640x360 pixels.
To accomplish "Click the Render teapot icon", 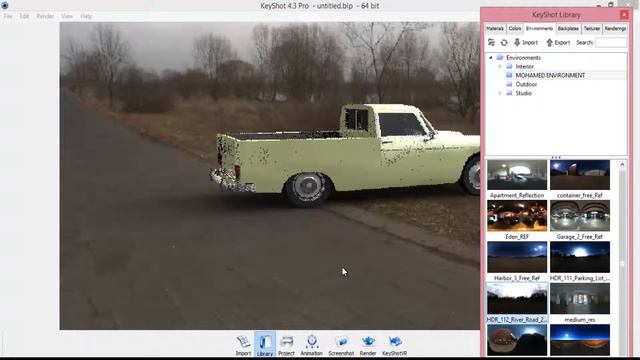I will tap(368, 344).
